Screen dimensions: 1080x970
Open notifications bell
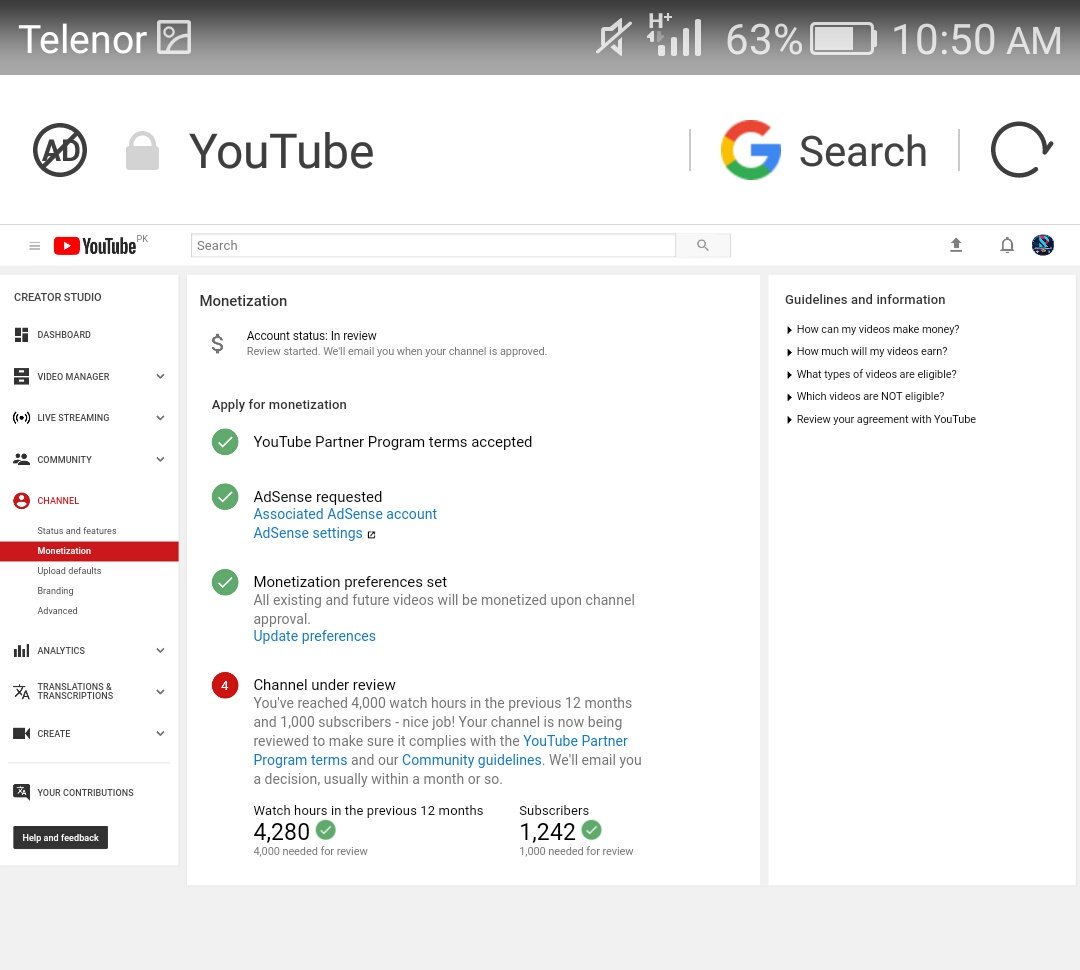(1007, 245)
